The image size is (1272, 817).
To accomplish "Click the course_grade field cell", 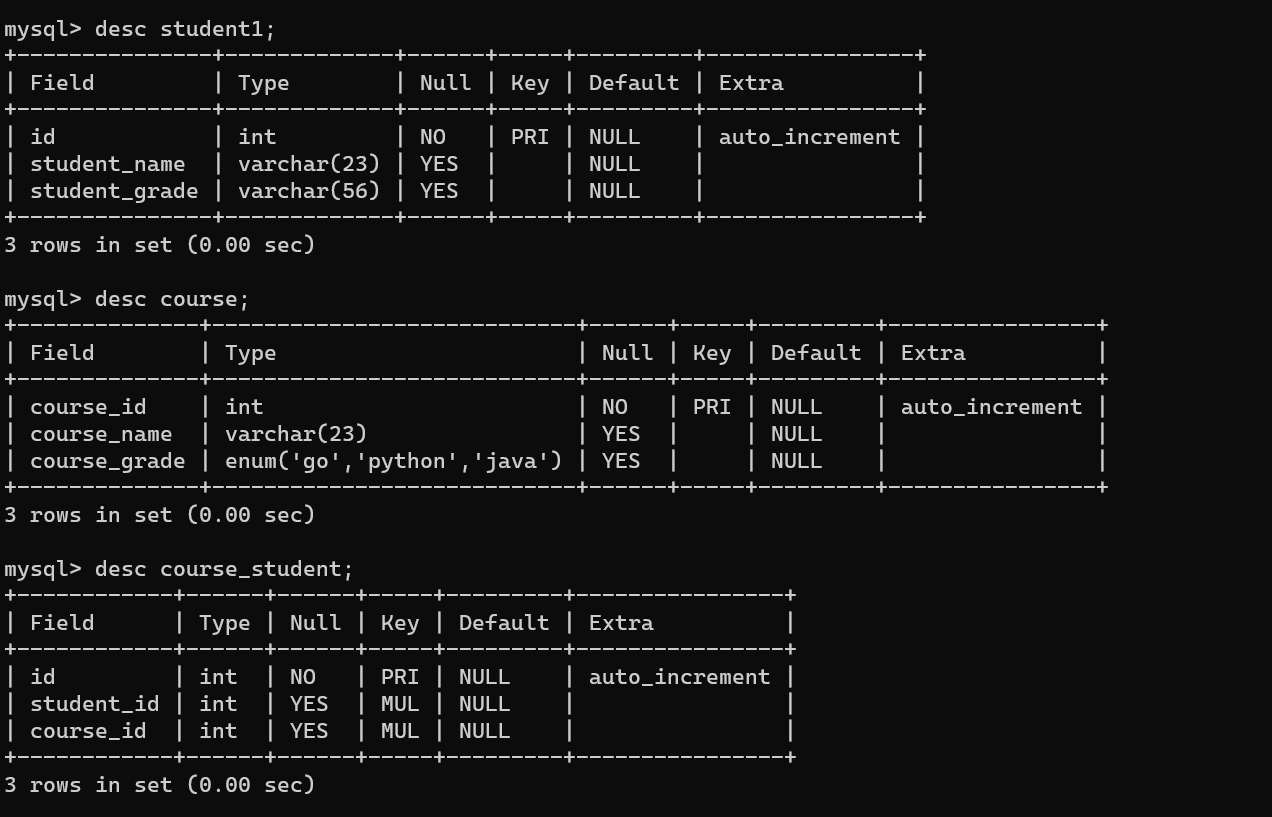I will pos(108,461).
